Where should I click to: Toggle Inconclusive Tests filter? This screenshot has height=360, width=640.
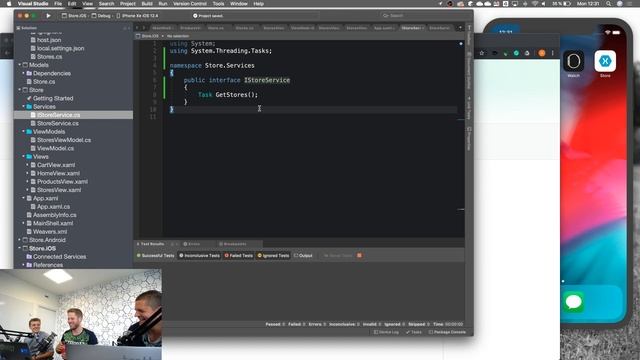tap(200, 256)
